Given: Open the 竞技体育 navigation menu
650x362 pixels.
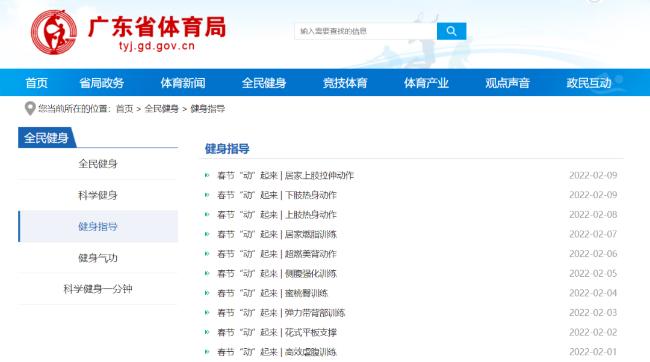Looking at the screenshot, I should tap(345, 83).
